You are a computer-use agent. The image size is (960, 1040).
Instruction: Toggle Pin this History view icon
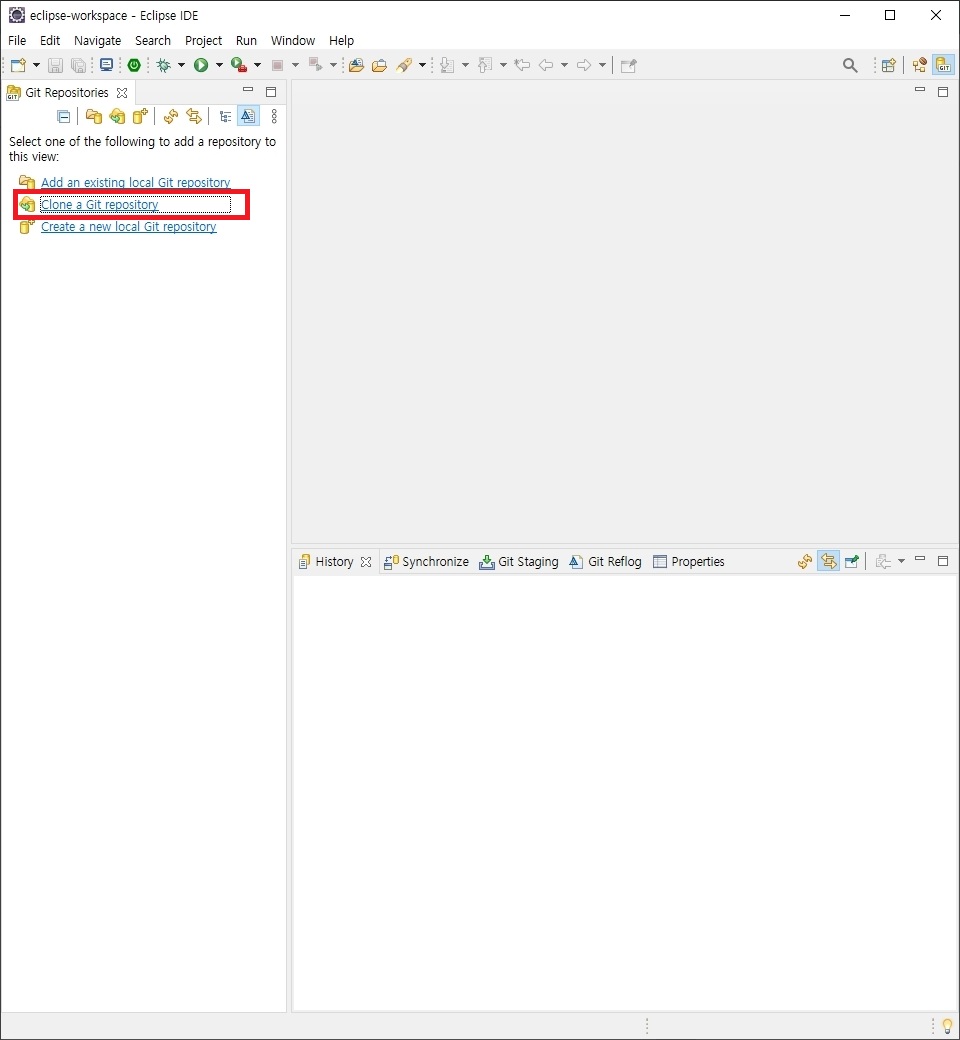(x=852, y=562)
